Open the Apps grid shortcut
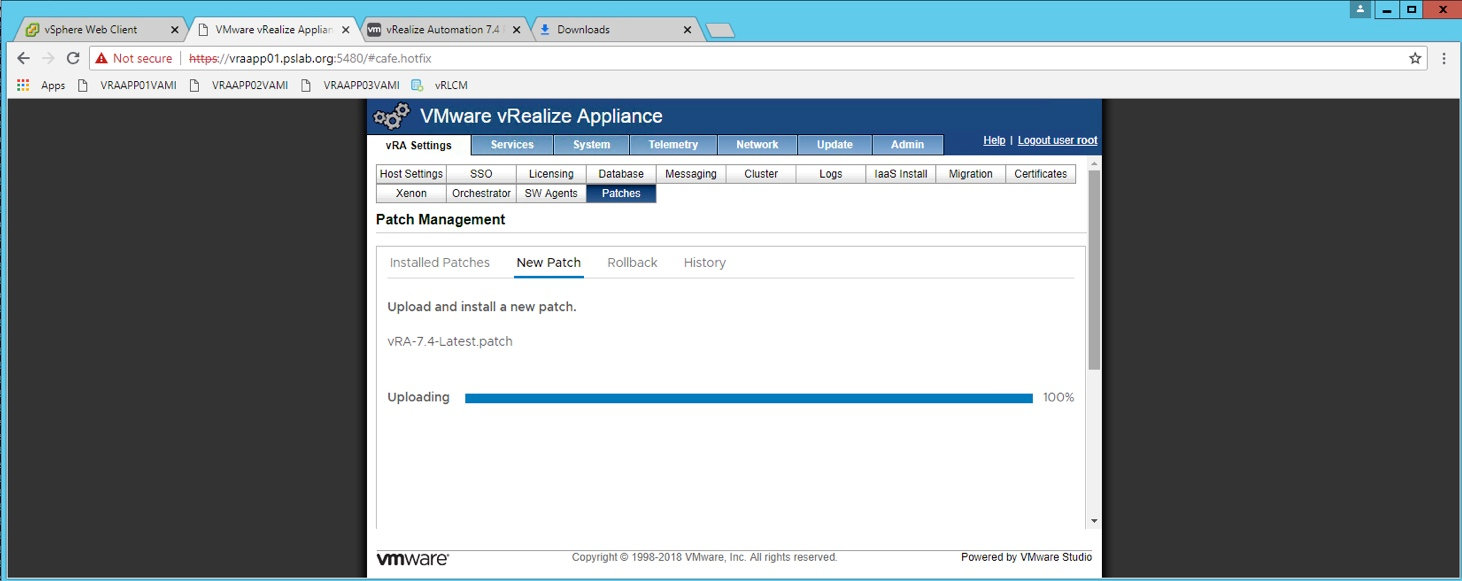The width and height of the screenshot is (1462, 581). (41, 85)
